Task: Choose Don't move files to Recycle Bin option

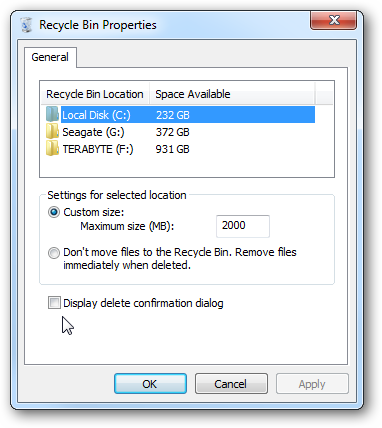Action: point(54,253)
